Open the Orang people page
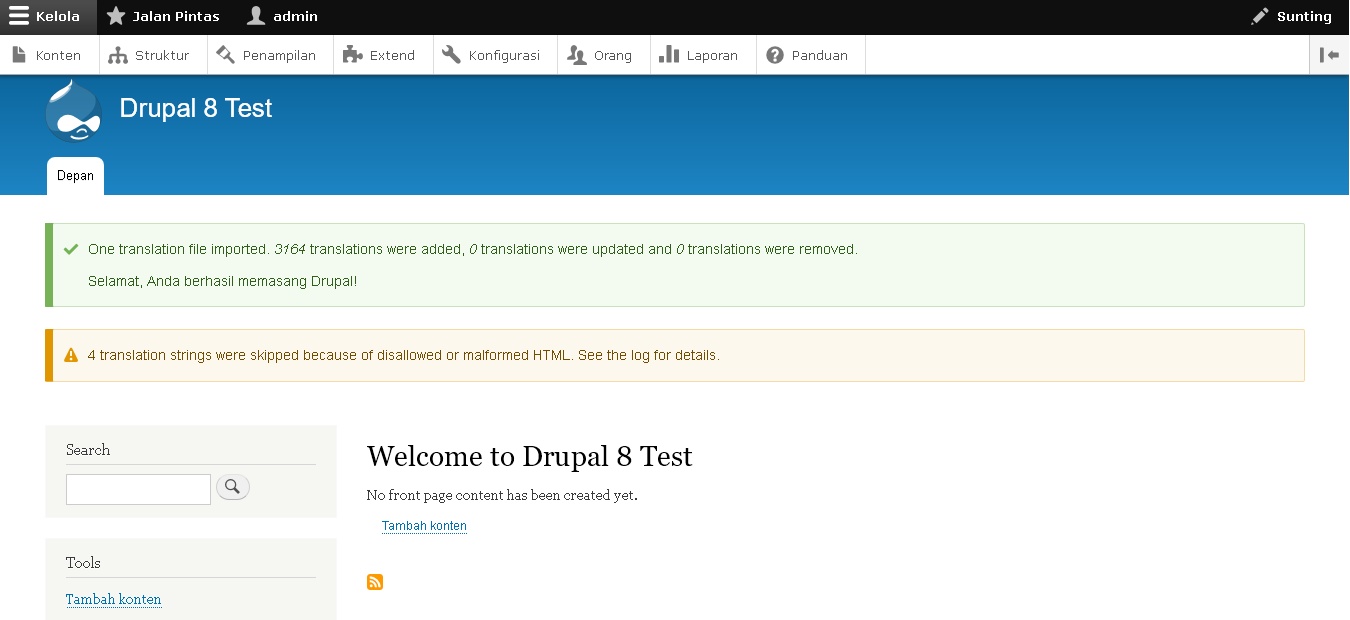Viewport: 1350px width, 620px height. point(600,56)
